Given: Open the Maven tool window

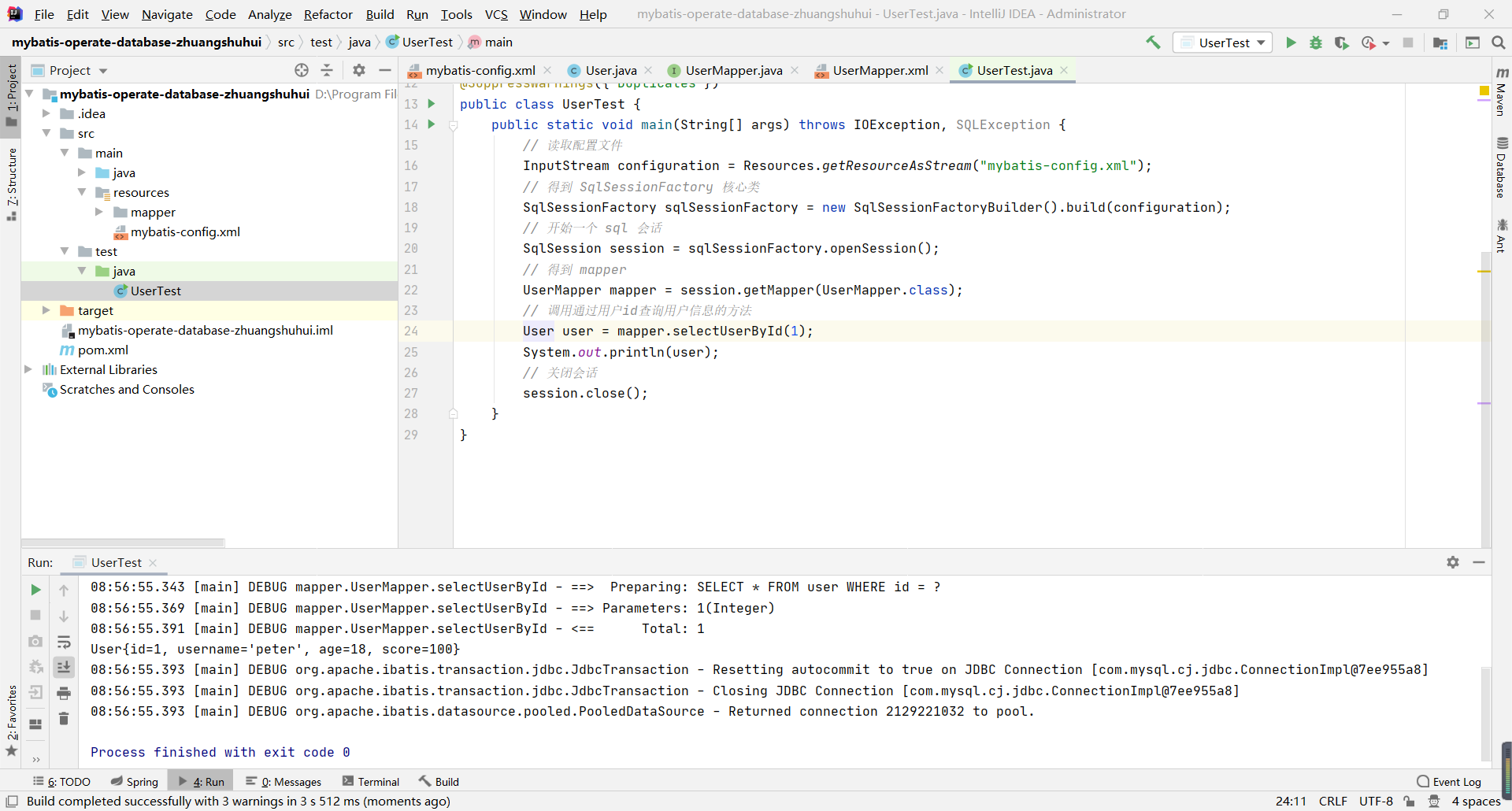Looking at the screenshot, I should pyautogui.click(x=1501, y=93).
